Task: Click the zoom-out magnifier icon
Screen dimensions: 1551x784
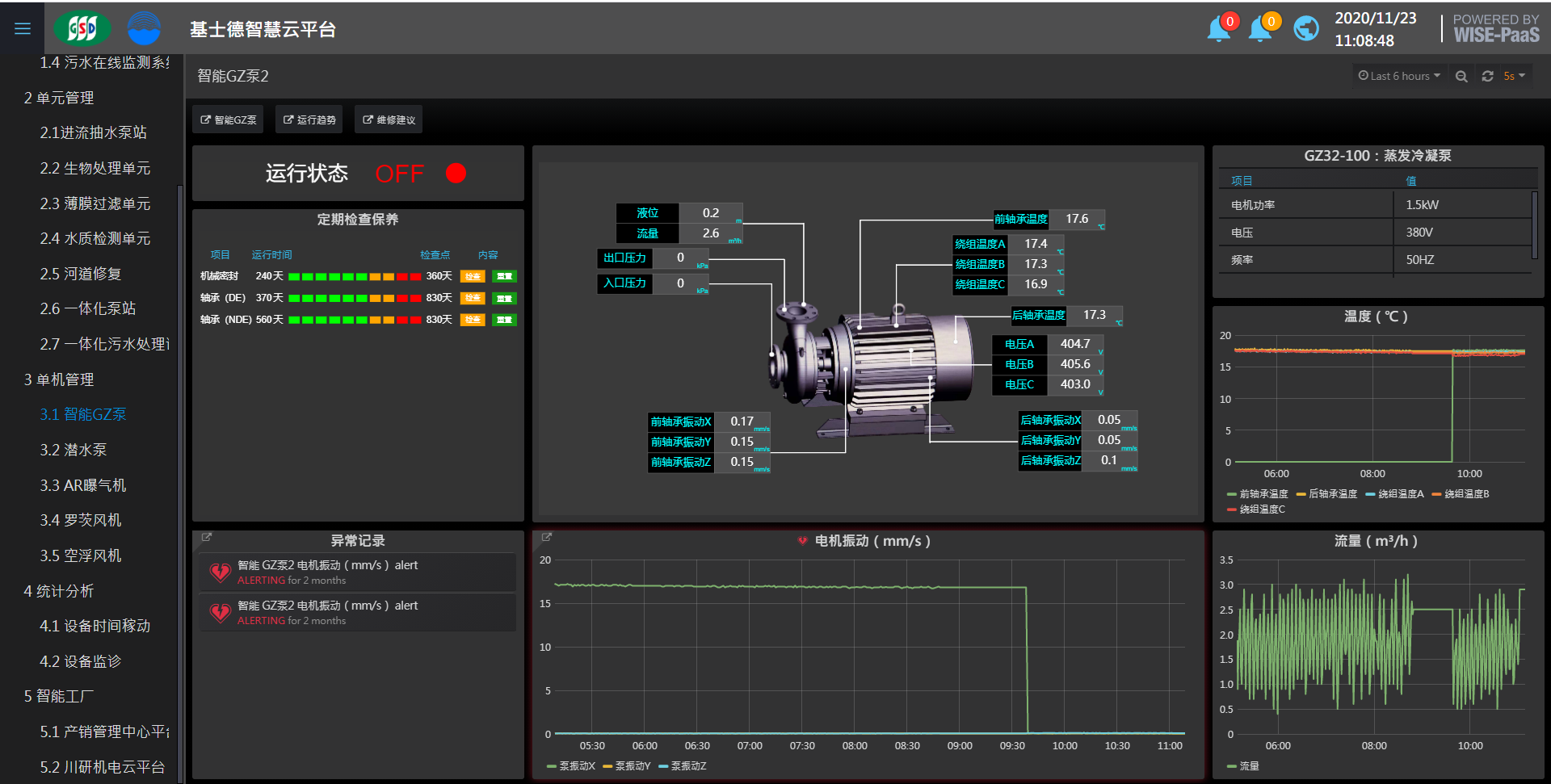Action: 1461,76
